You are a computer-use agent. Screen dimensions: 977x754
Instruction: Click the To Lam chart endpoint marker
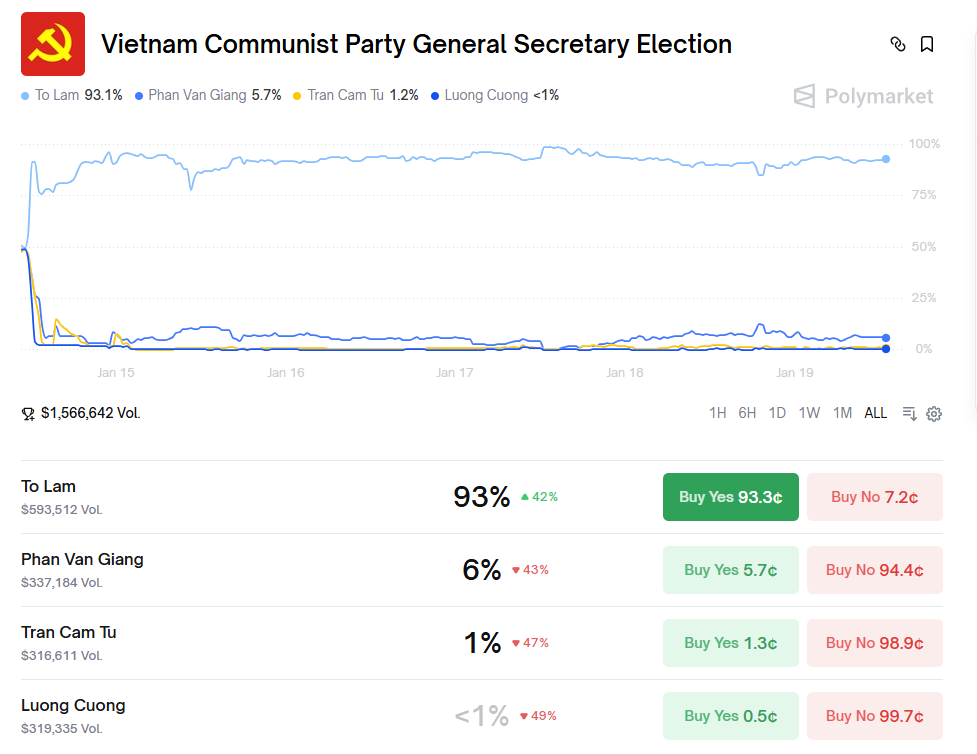coord(886,159)
